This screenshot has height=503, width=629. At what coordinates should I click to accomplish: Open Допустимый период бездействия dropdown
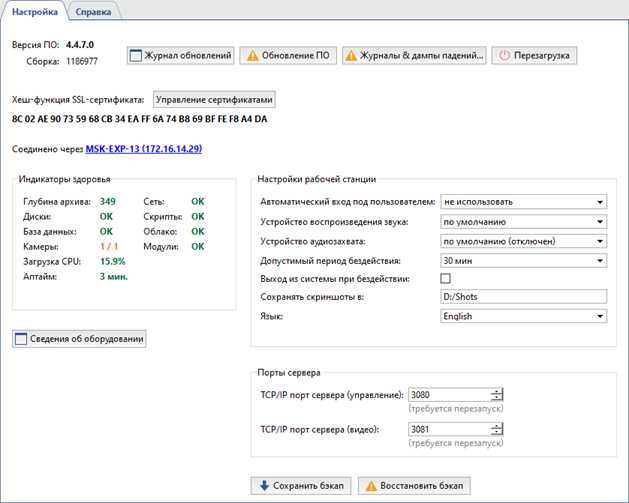coord(523,259)
